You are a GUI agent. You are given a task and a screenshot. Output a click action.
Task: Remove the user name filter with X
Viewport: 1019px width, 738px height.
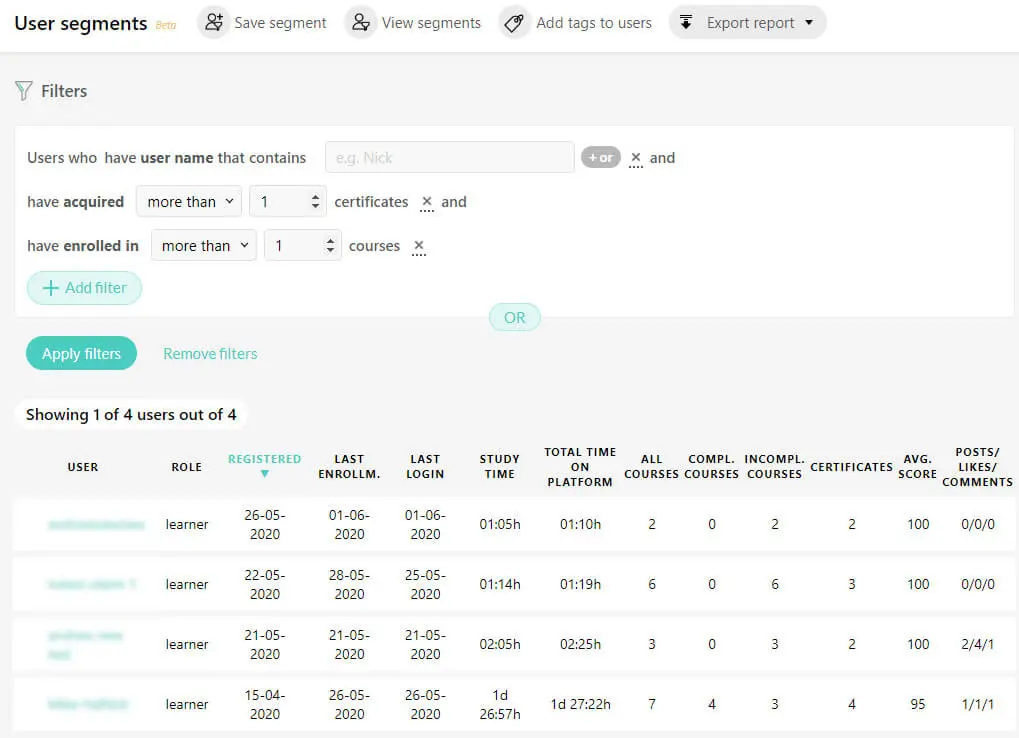click(636, 157)
